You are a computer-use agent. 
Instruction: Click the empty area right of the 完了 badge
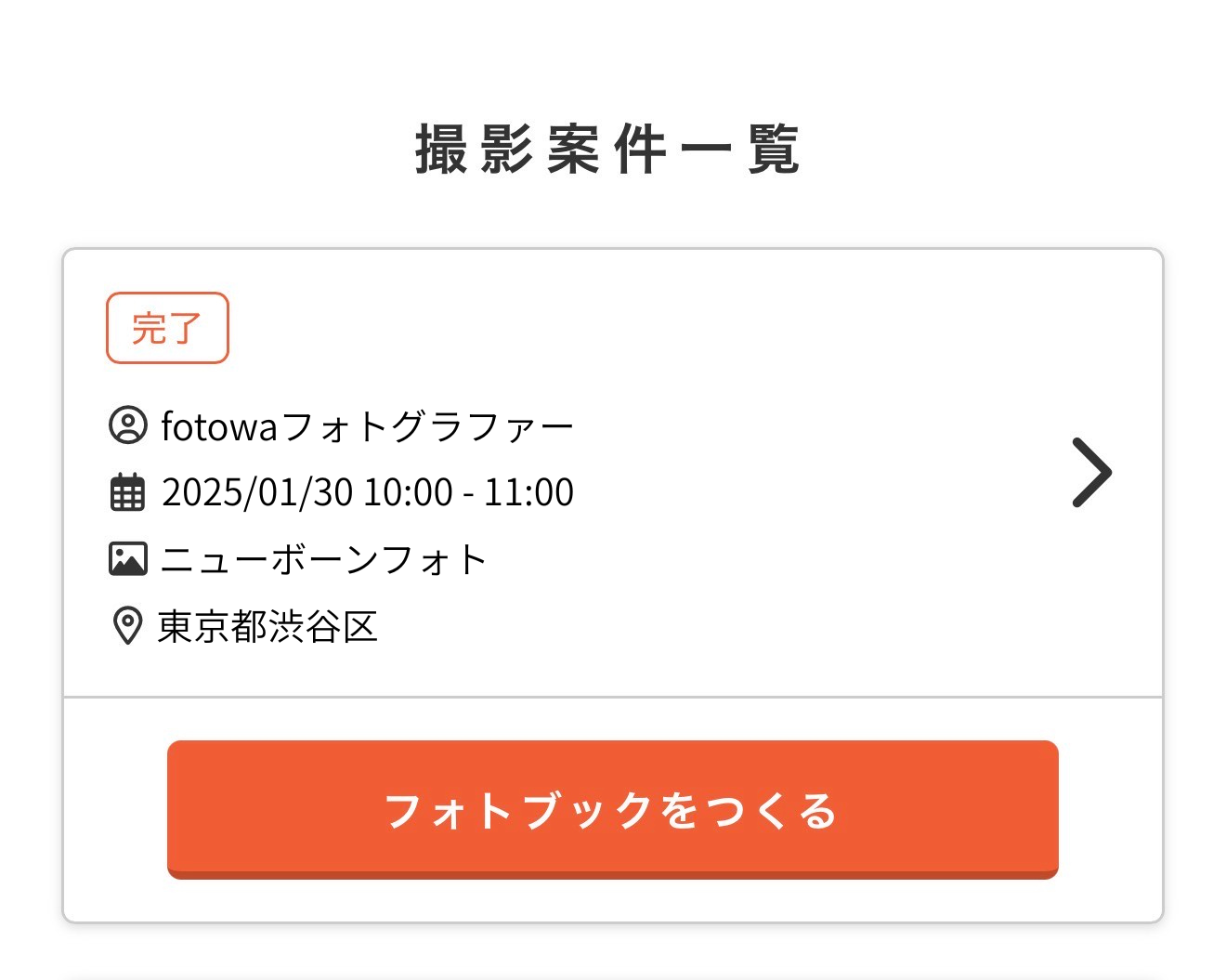650,328
